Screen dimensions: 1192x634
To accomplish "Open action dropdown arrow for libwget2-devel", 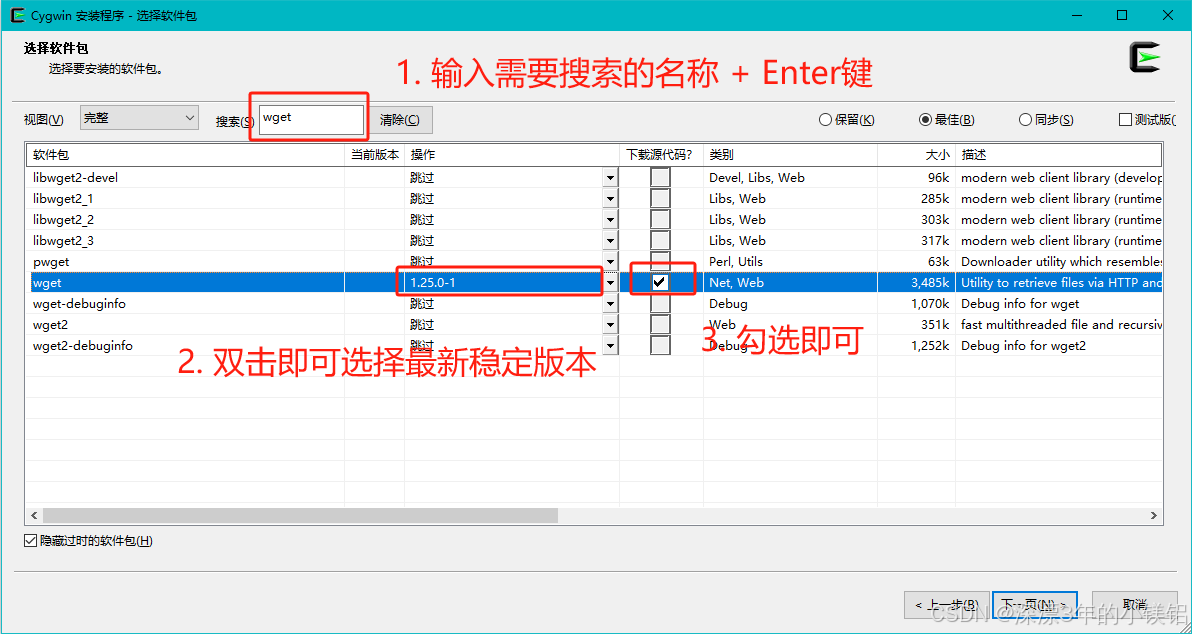I will coord(610,178).
